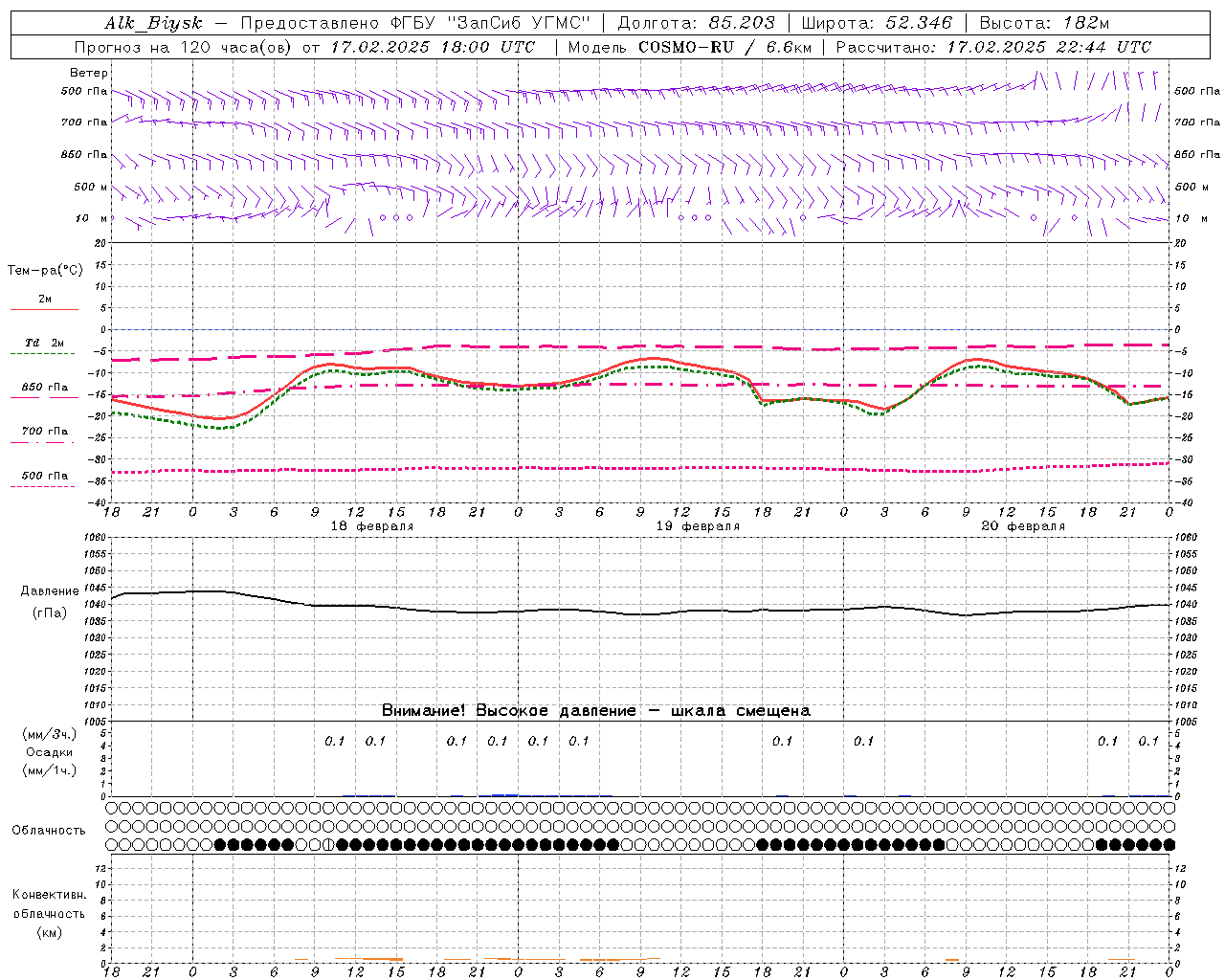Click the (км) unit under convective cloudiness
The width and height of the screenshot is (1225, 980).
tap(49, 932)
